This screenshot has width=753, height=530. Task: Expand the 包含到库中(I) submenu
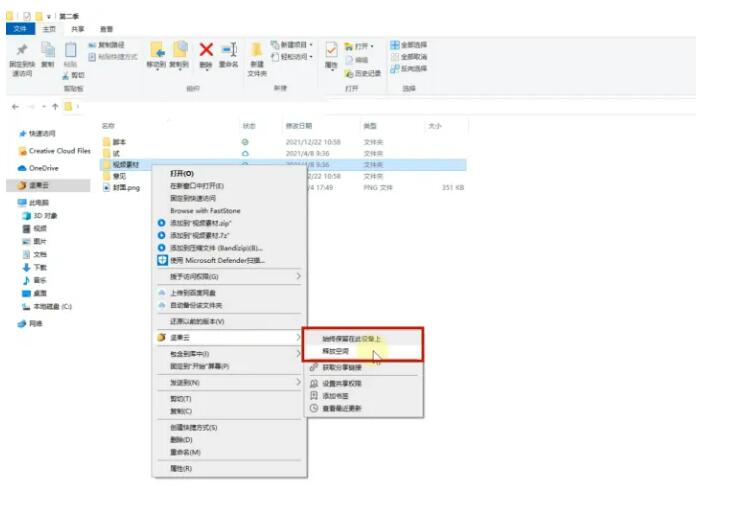click(x=228, y=353)
